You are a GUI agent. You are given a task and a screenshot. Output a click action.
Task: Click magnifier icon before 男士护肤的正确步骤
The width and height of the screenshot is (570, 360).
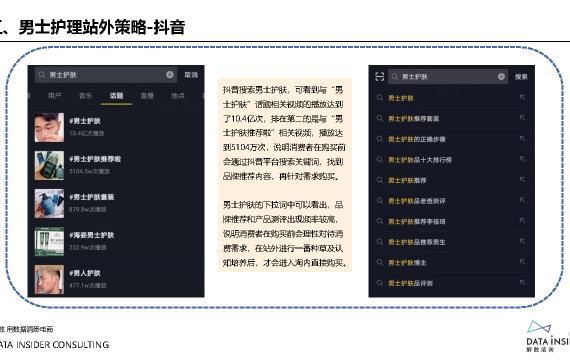coord(380,139)
